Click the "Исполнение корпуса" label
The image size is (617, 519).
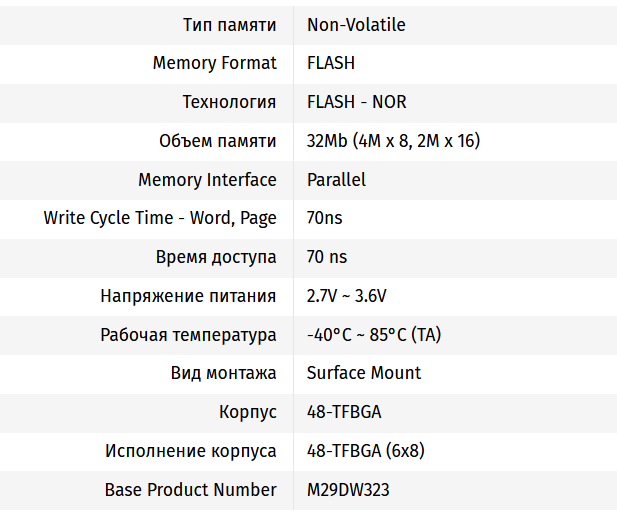pos(190,451)
